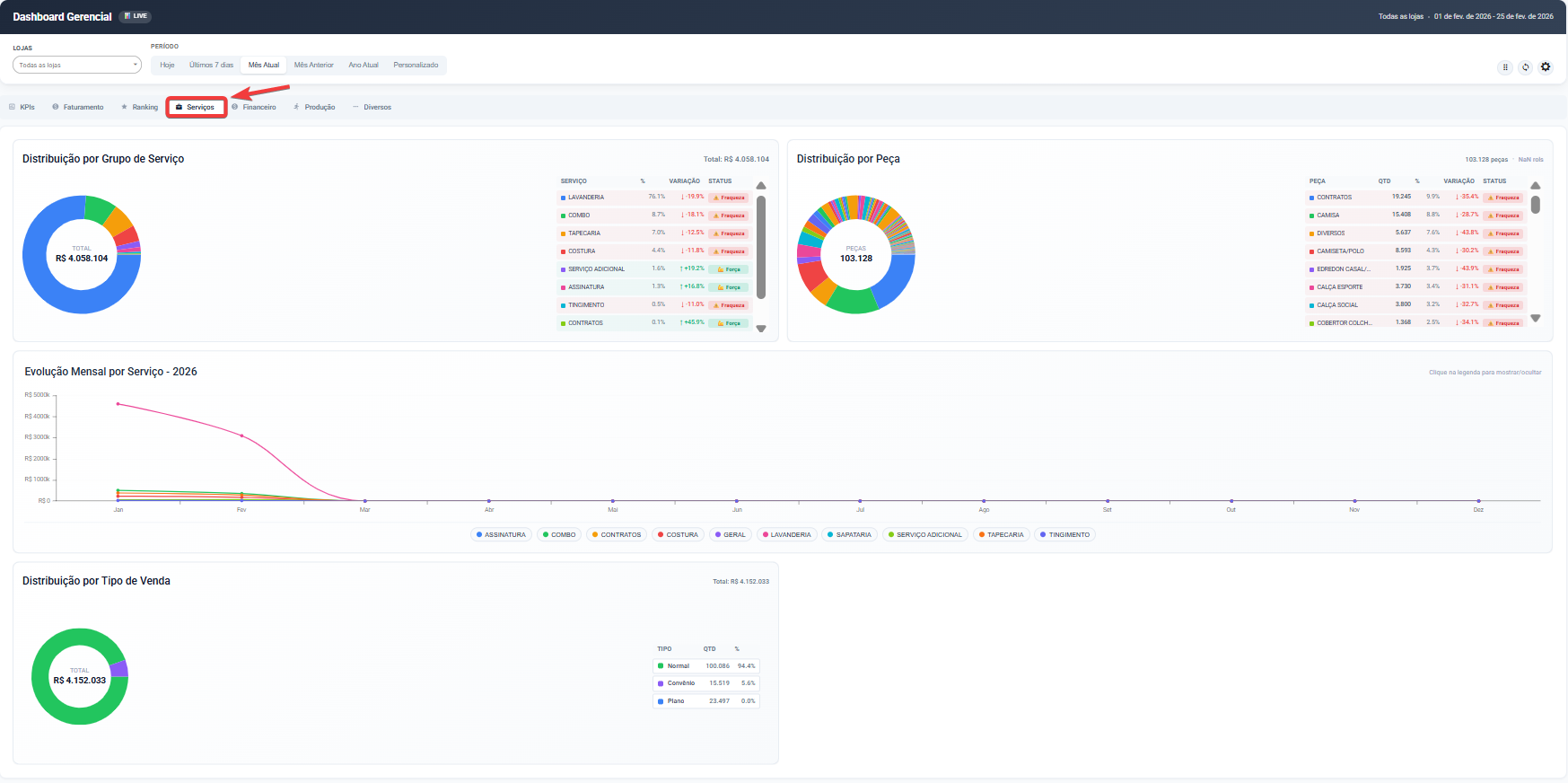1568x783 pixels.
Task: Switch to the Financeiro tab
Action: tap(258, 107)
